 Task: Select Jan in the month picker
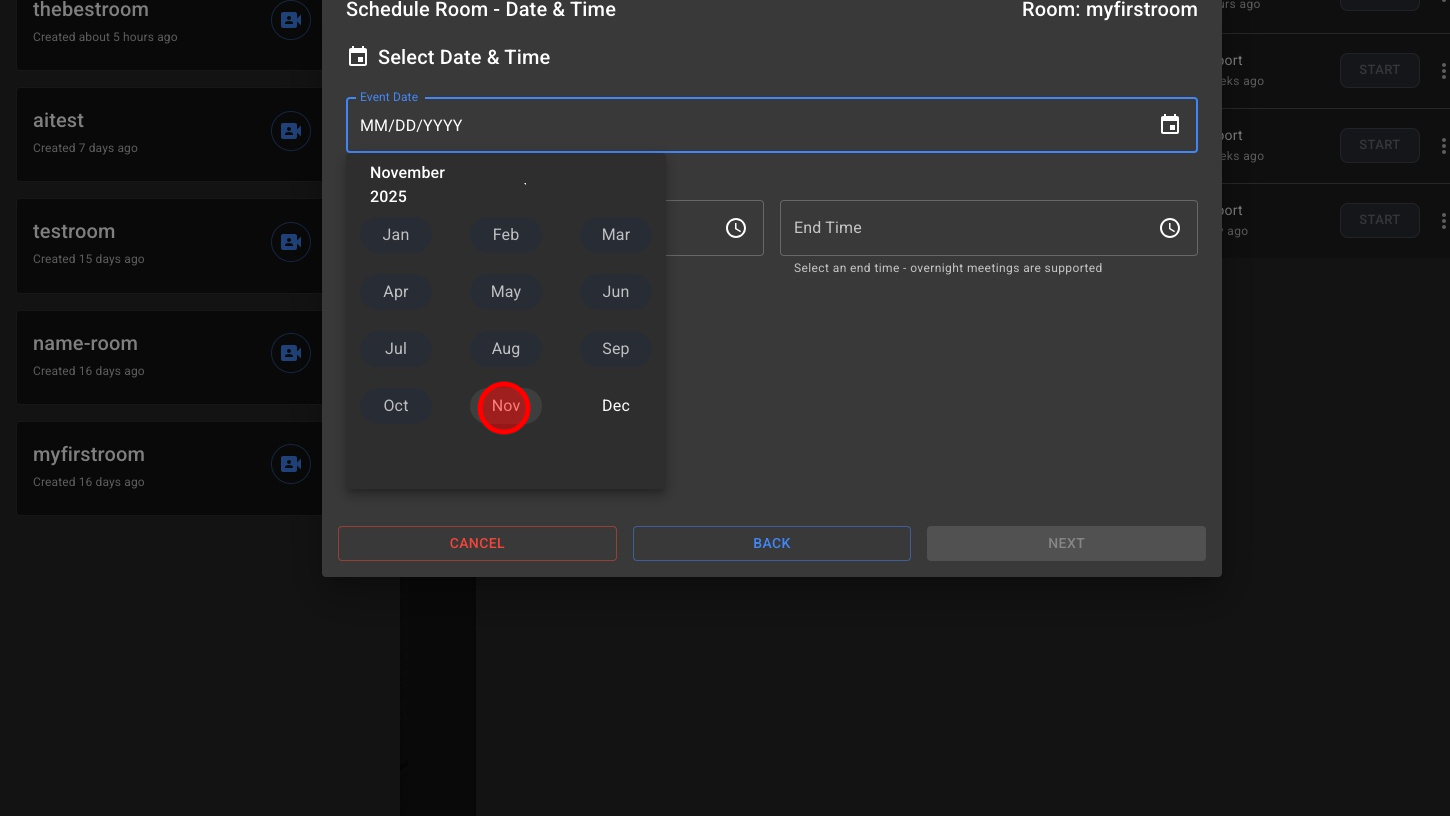tap(396, 235)
